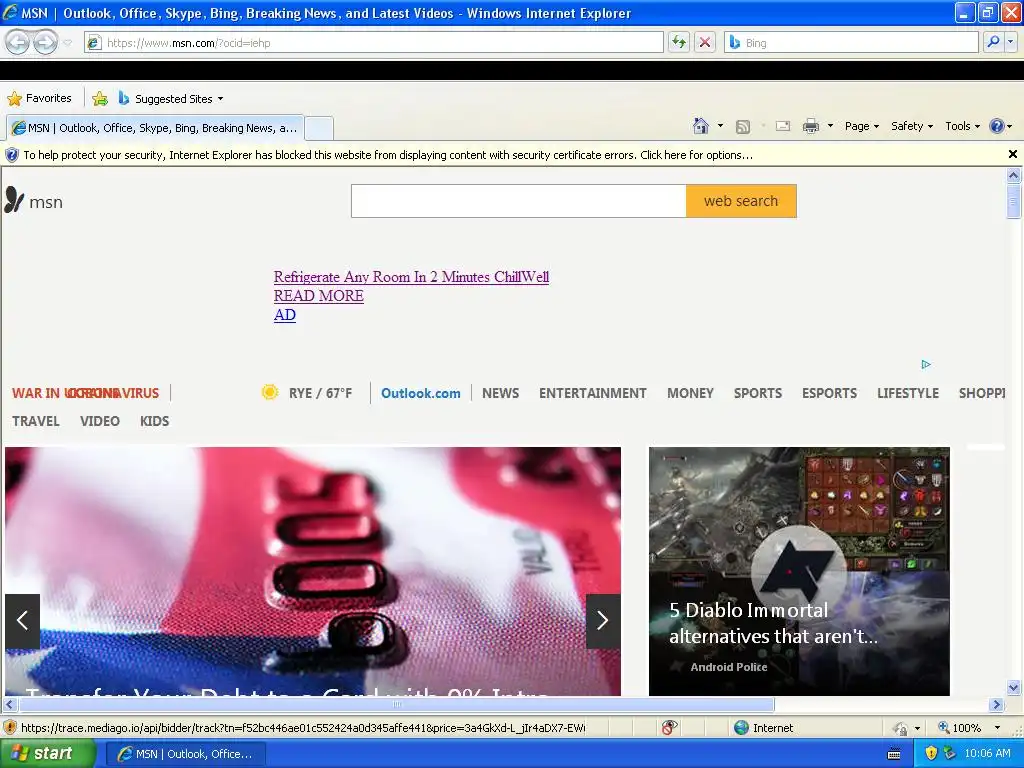Close the security information bar

point(1012,154)
